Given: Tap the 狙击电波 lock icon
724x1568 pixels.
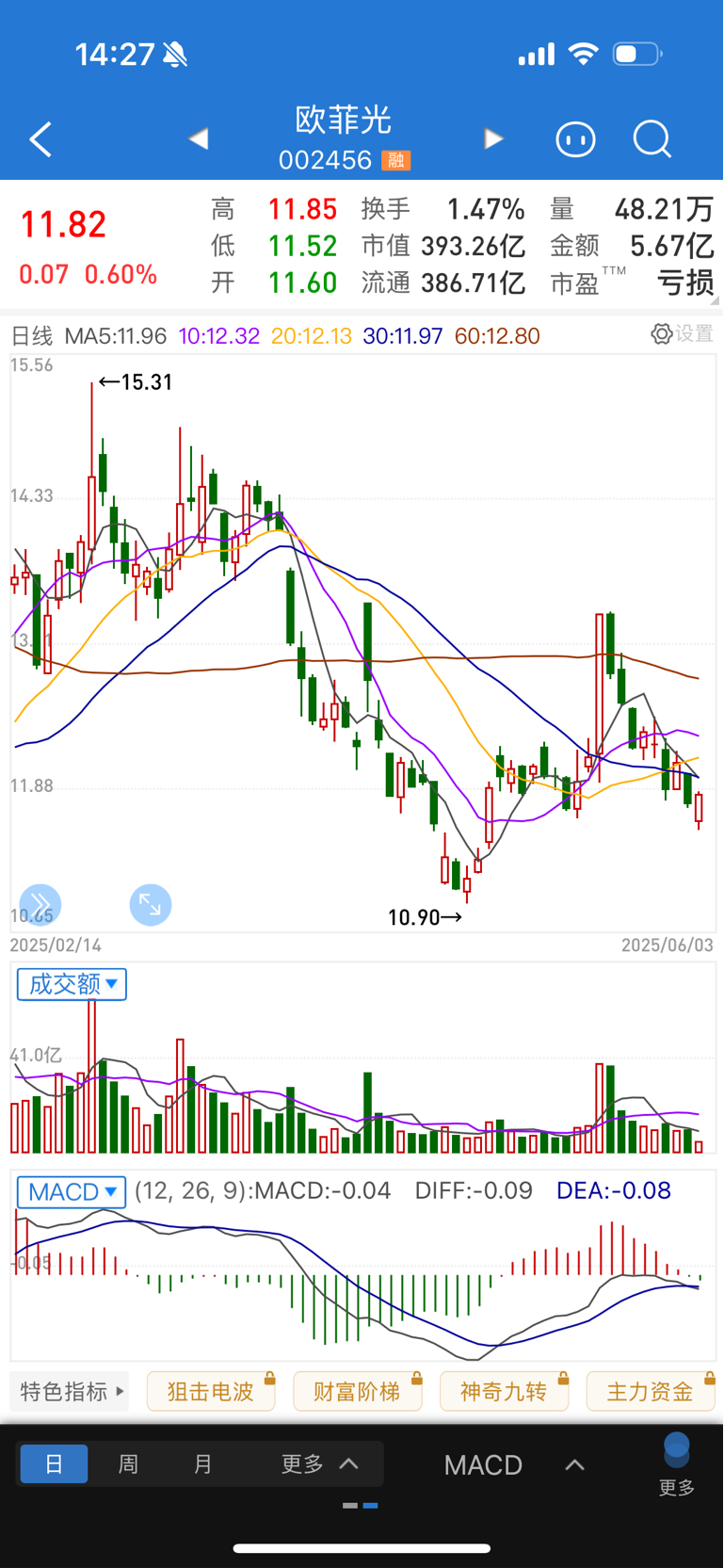Looking at the screenshot, I should 269,1378.
